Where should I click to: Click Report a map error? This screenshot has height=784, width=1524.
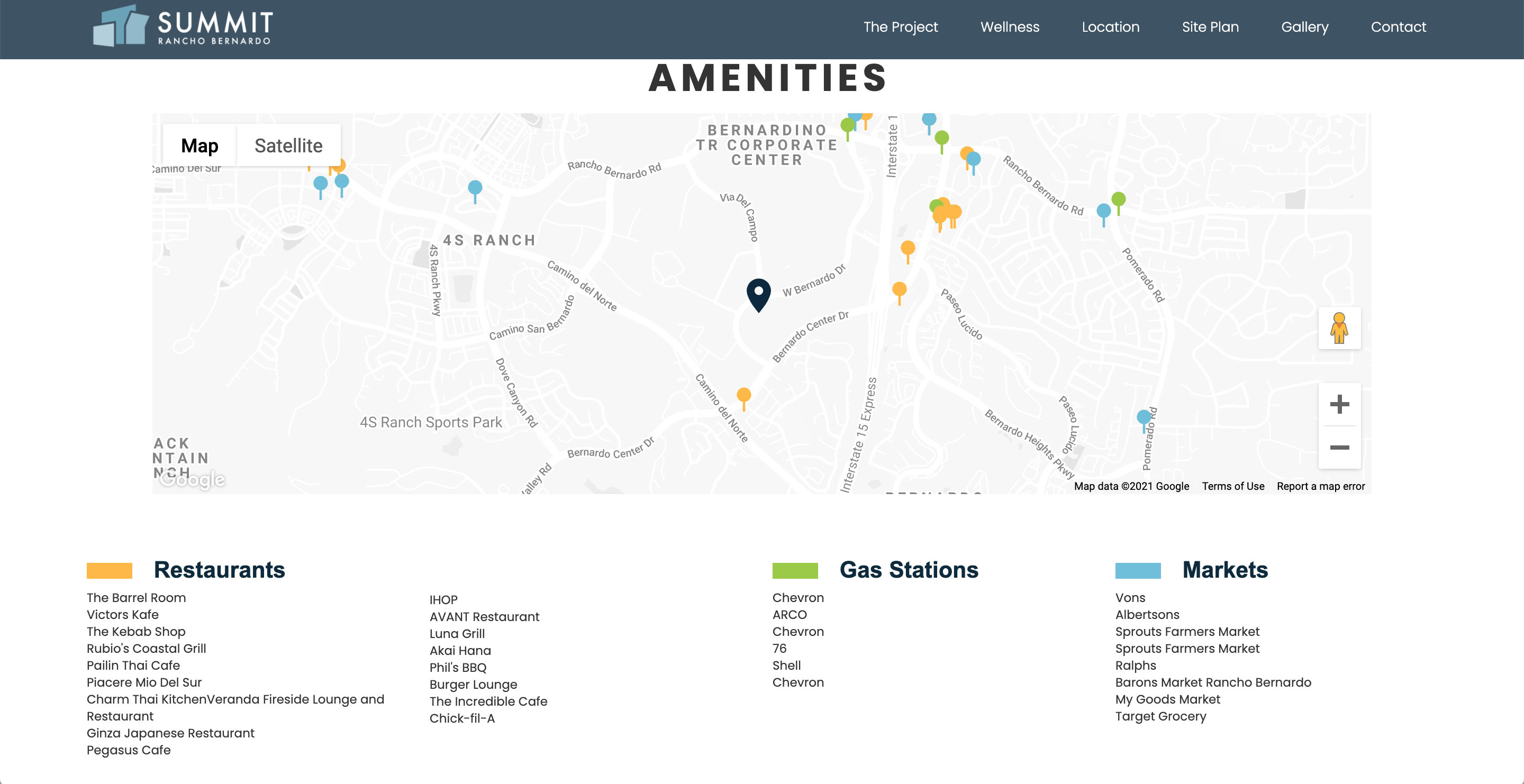tap(1320, 486)
